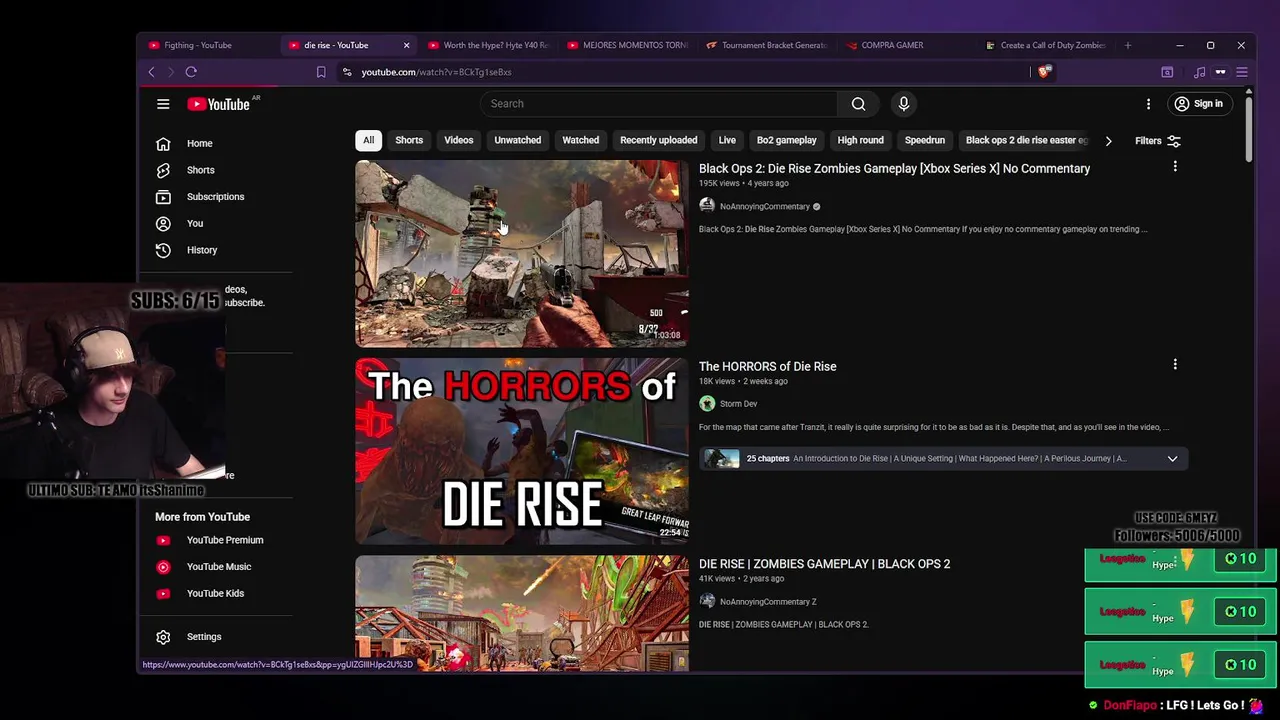Open options menu for Black Ops 2 video

pos(1175,167)
